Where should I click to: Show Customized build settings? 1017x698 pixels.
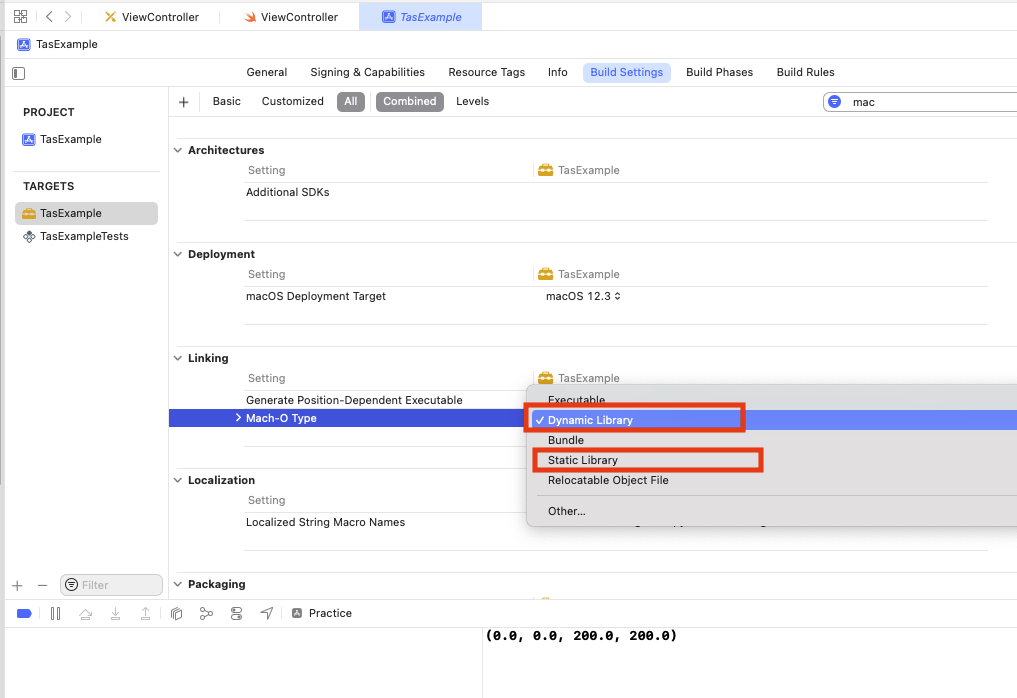(x=293, y=101)
